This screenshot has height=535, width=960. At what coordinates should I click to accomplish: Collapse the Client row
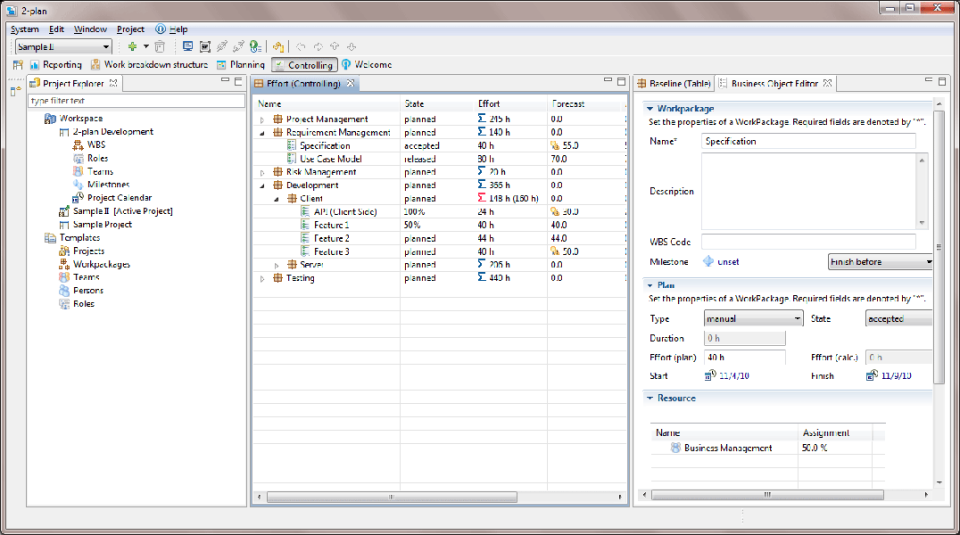click(x=276, y=199)
